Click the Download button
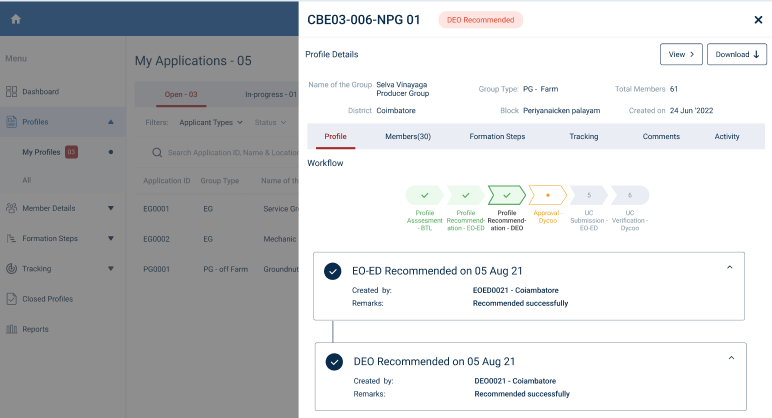 pyautogui.click(x=737, y=54)
